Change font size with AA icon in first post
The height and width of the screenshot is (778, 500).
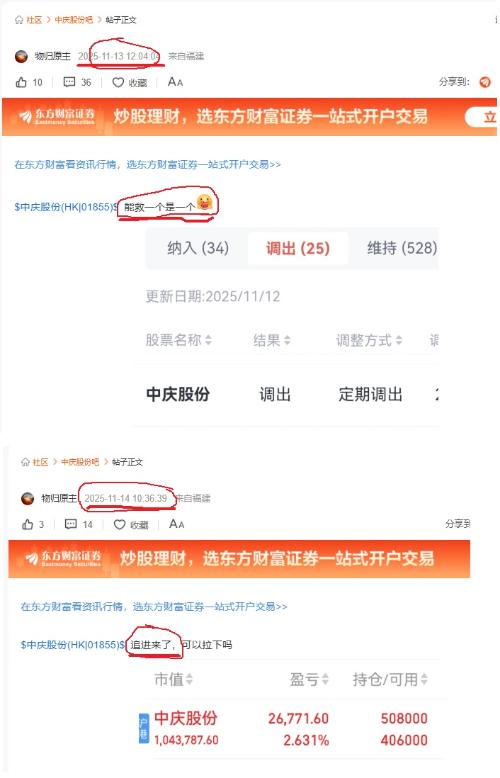click(175, 82)
